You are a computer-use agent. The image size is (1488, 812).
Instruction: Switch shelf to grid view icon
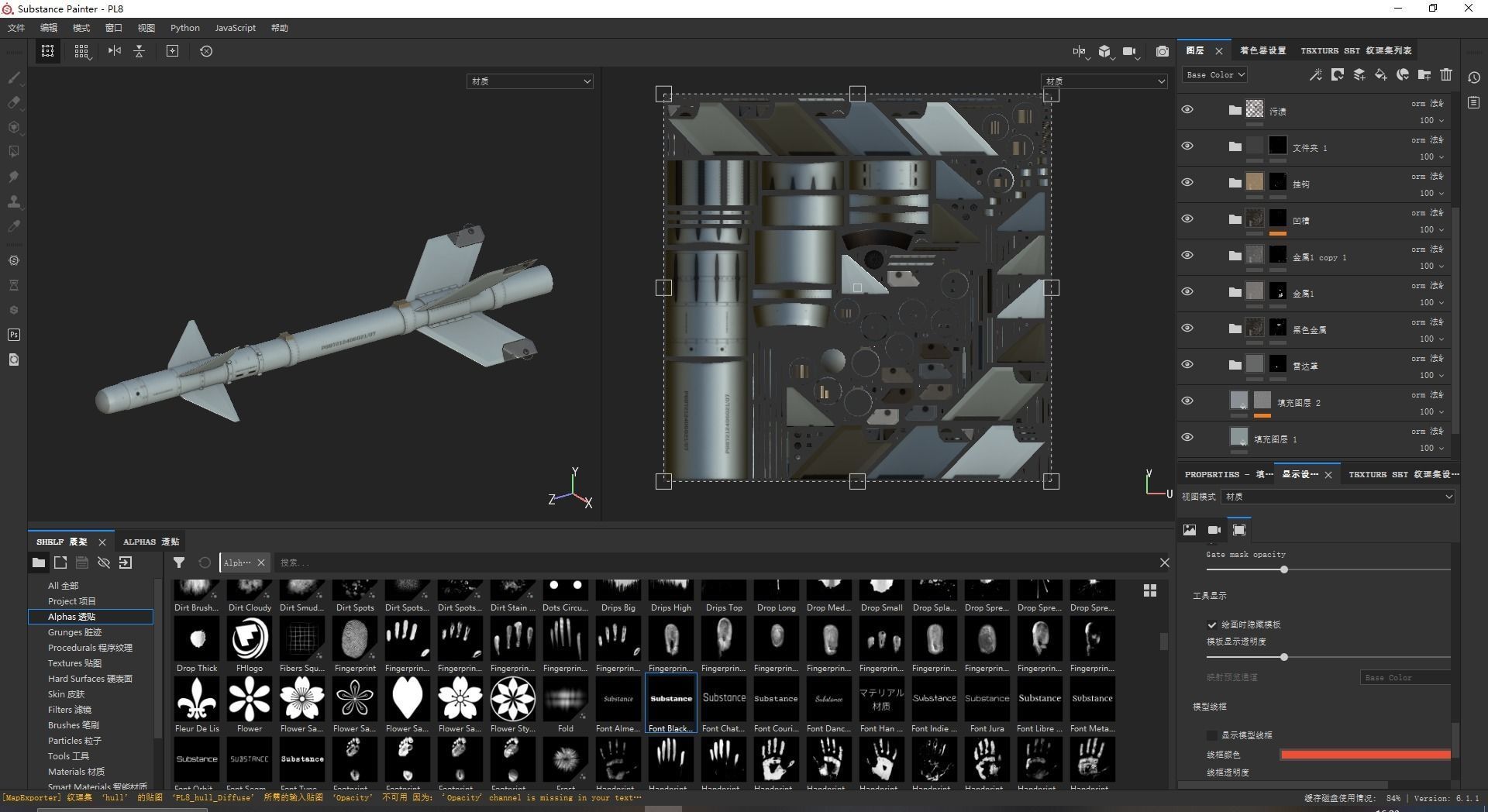1150,590
